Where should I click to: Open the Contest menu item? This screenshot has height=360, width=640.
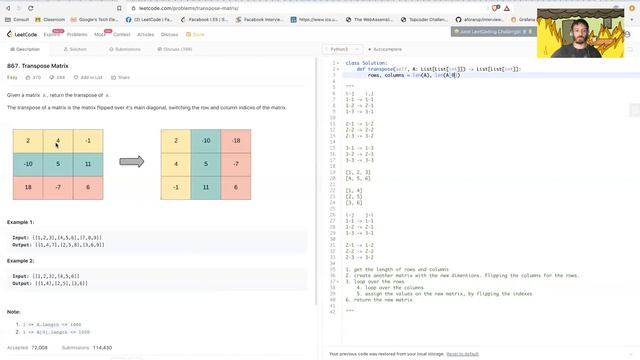122,34
